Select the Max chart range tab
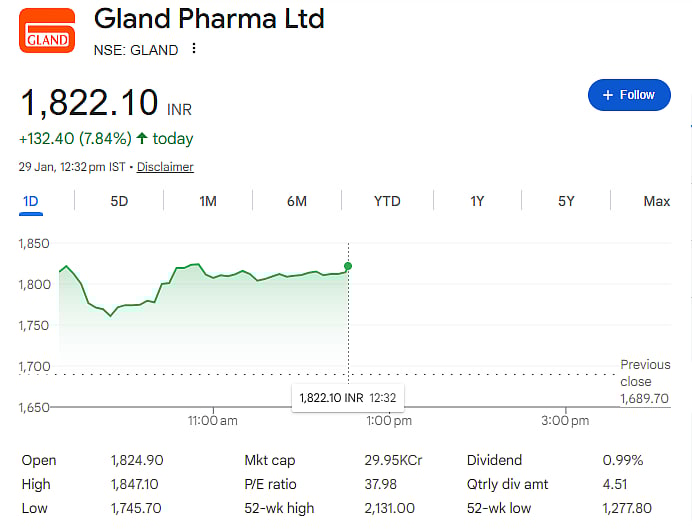This screenshot has height=531, width=692. [x=656, y=201]
